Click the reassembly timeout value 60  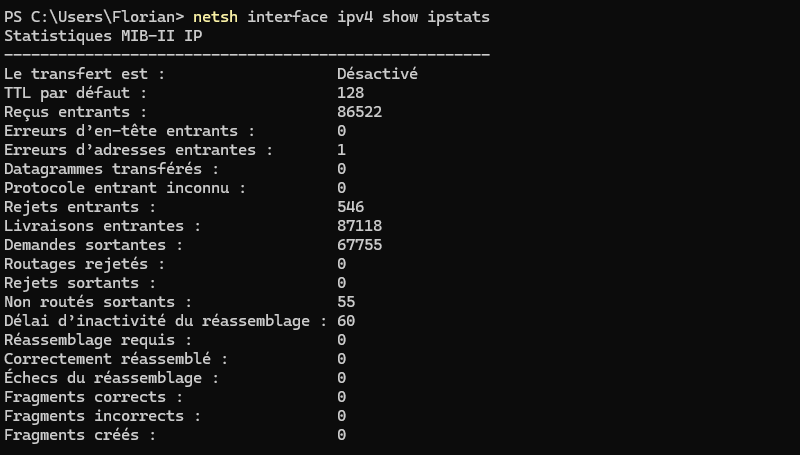(x=346, y=321)
